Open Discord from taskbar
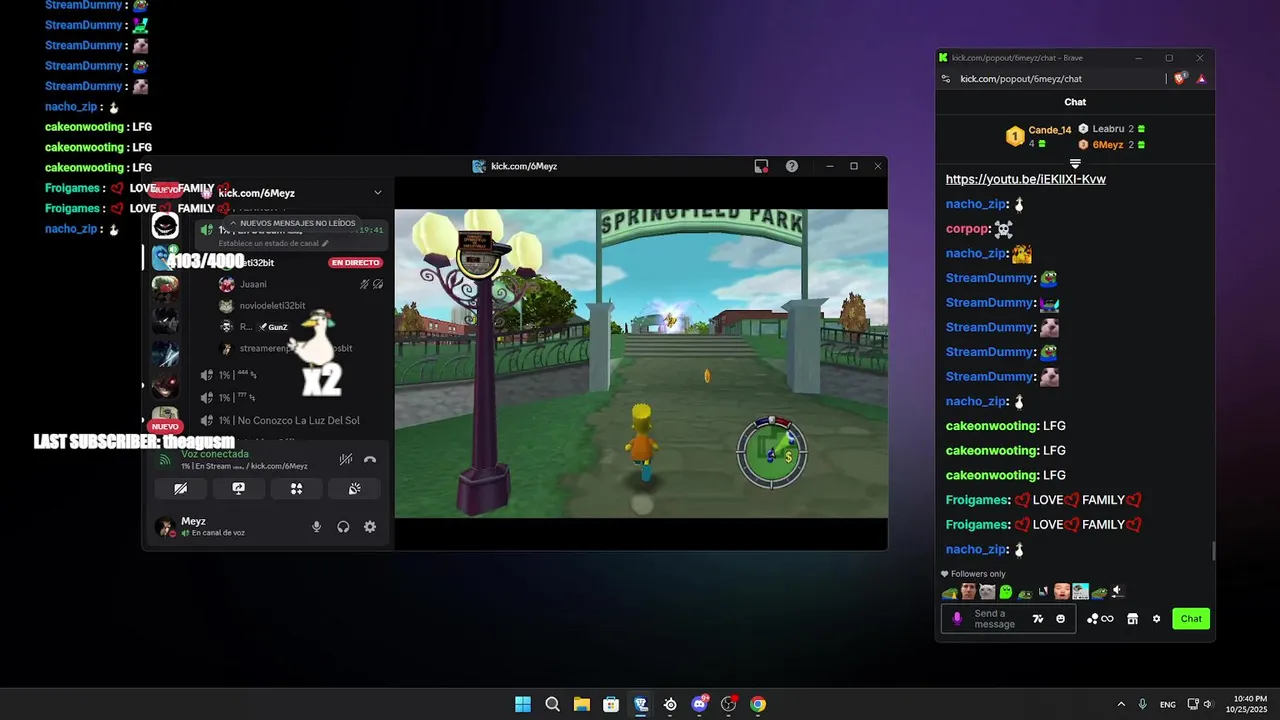The width and height of the screenshot is (1280, 720). pos(700,704)
